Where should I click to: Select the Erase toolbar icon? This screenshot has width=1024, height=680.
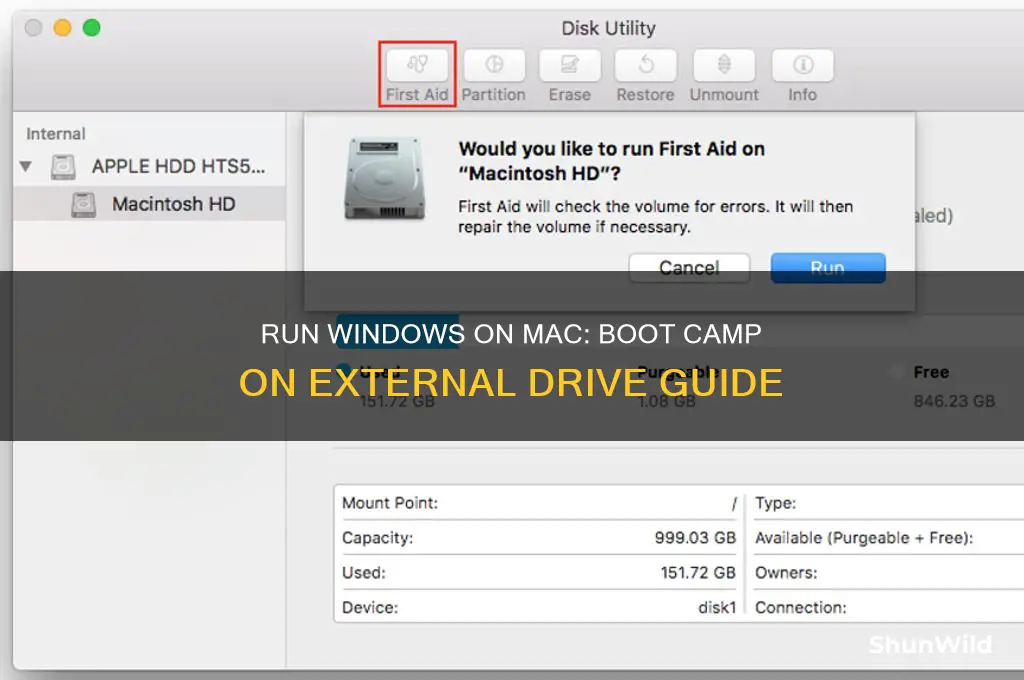click(x=569, y=65)
